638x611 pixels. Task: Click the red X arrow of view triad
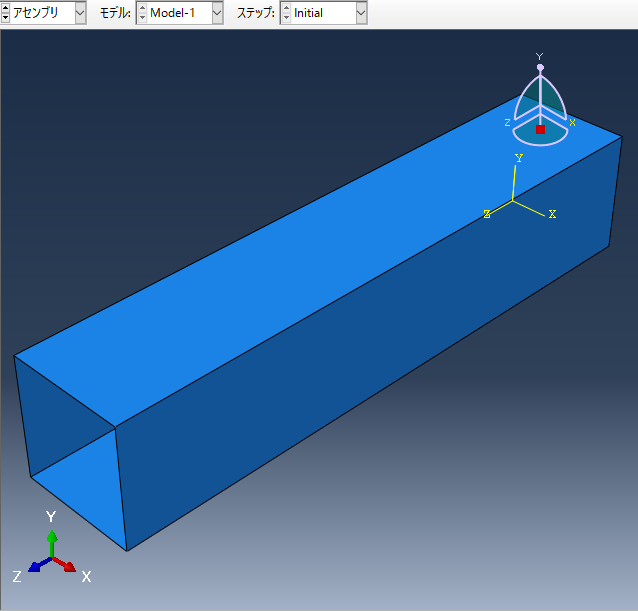(x=68, y=565)
